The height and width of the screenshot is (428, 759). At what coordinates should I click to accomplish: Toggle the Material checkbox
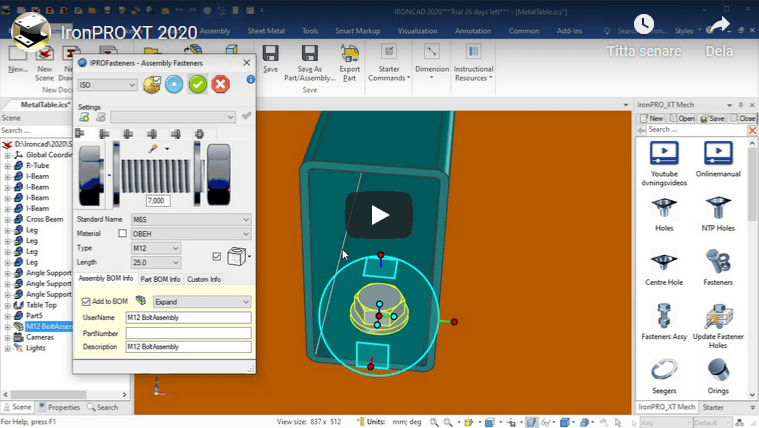[123, 233]
